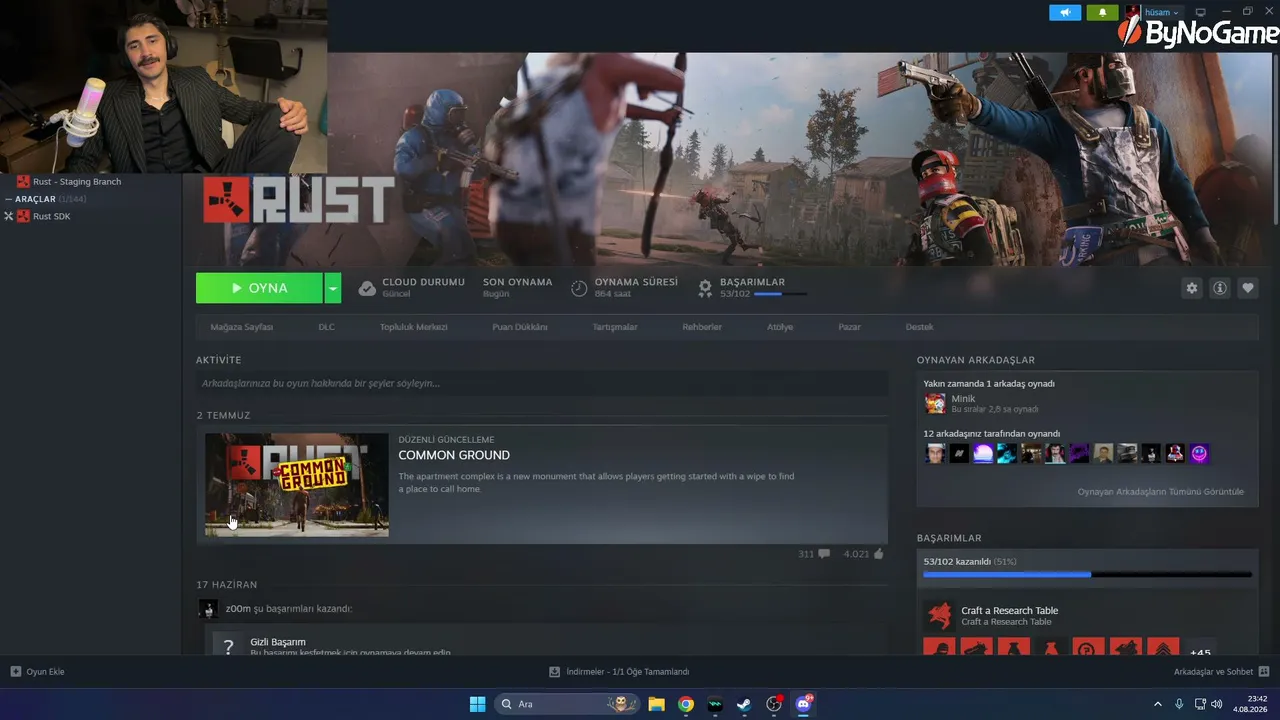Click the play time clock icon
The image size is (1280, 720).
(579, 288)
